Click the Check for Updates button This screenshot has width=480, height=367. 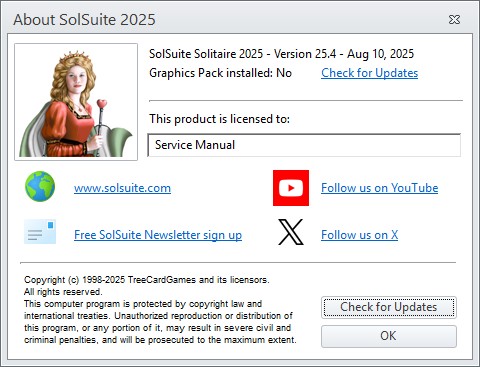pyautogui.click(x=389, y=307)
